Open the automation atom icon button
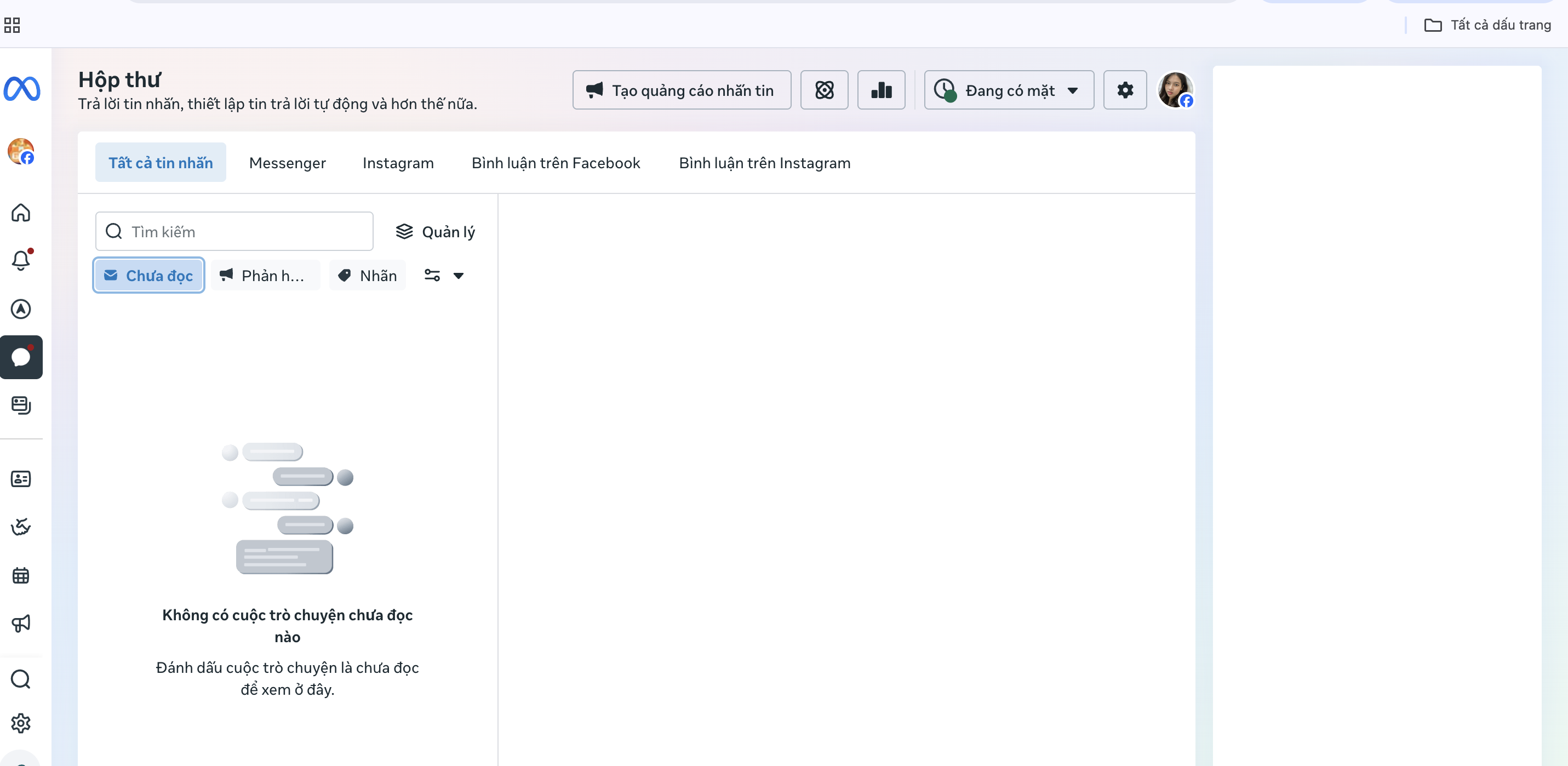The width and height of the screenshot is (1568, 766). pos(823,90)
